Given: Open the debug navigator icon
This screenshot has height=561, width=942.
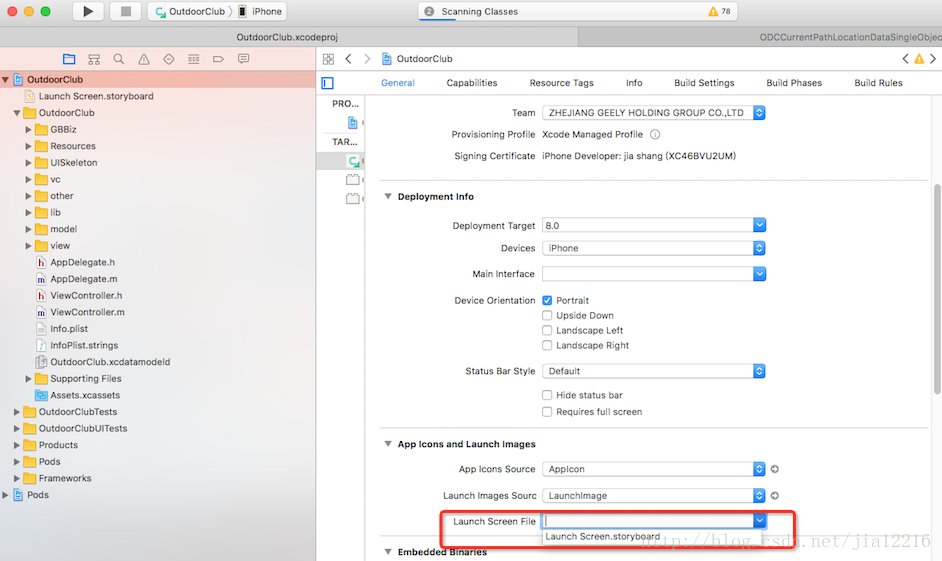Looking at the screenshot, I should tap(193, 59).
